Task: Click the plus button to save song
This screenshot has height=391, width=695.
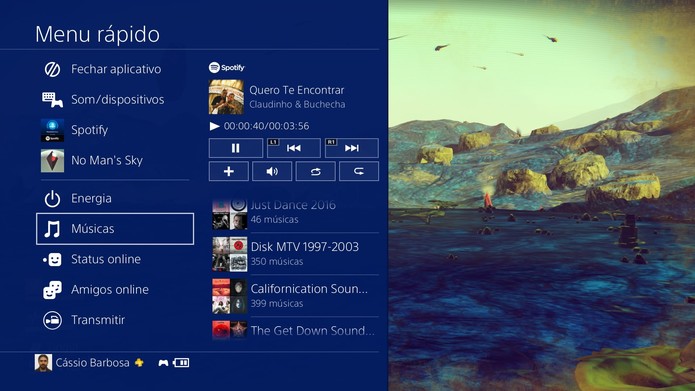Action: (x=229, y=172)
